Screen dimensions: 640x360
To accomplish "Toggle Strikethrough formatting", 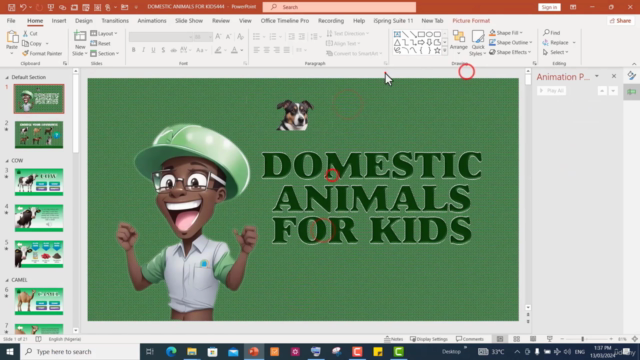I will tap(173, 50).
